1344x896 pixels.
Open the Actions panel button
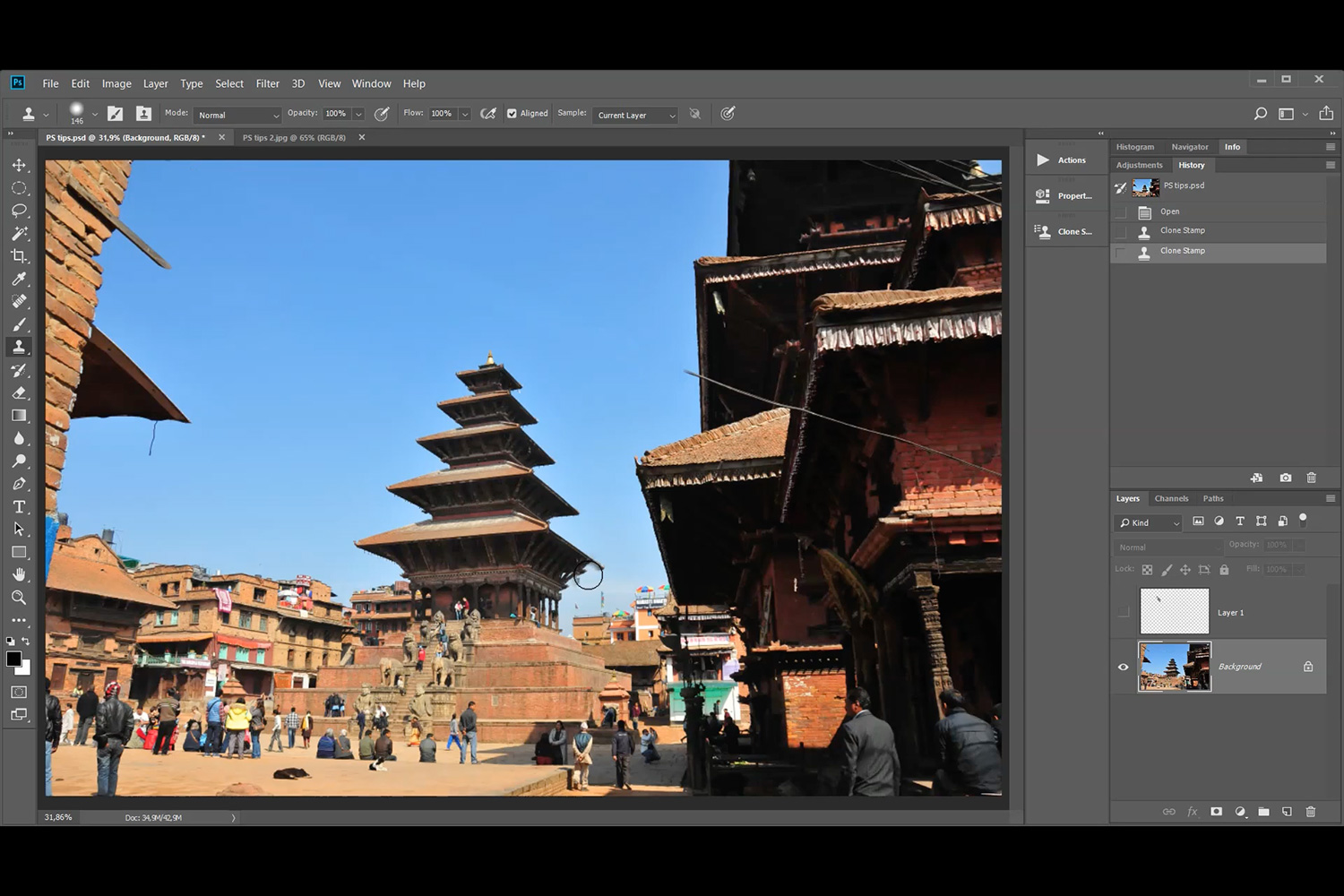pos(1062,160)
